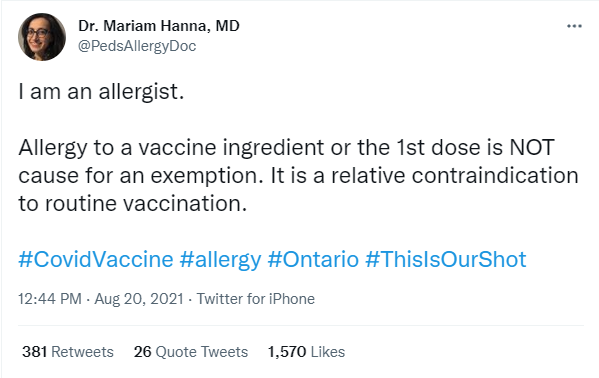Open the #CovidVaccine hashtag
The image size is (599, 378).
point(96,260)
